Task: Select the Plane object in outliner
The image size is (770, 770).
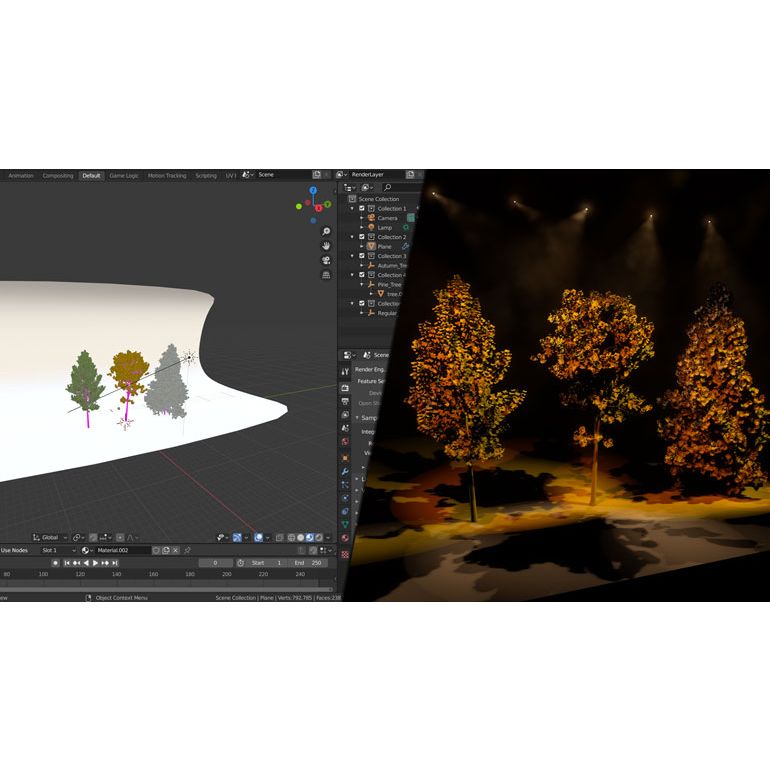Action: pos(384,246)
